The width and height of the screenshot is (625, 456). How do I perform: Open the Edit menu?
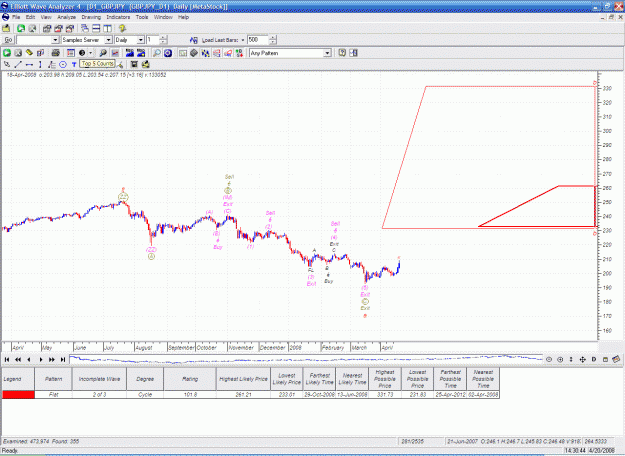(30, 17)
